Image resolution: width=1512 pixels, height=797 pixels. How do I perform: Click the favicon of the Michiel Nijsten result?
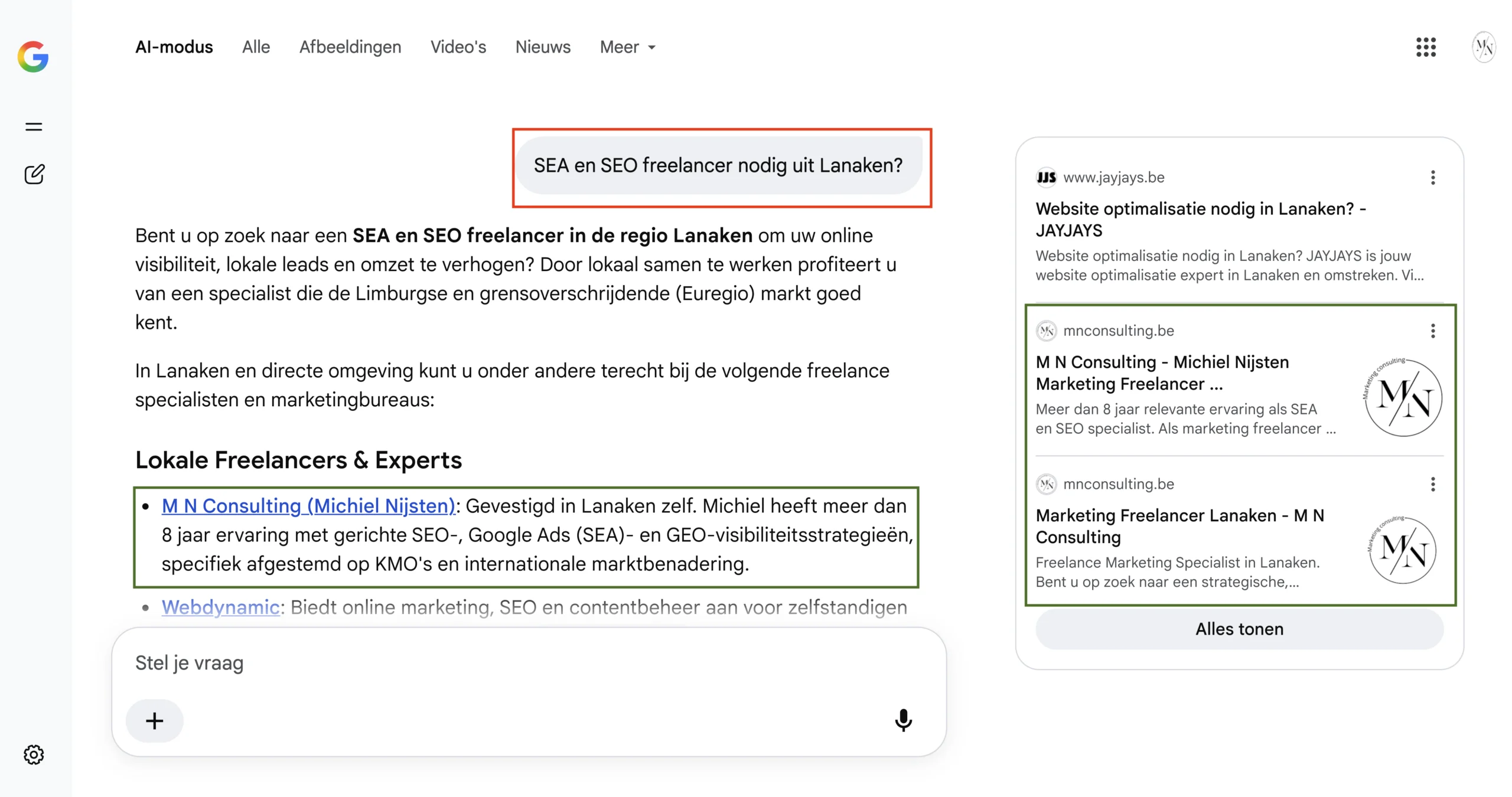(x=1046, y=331)
